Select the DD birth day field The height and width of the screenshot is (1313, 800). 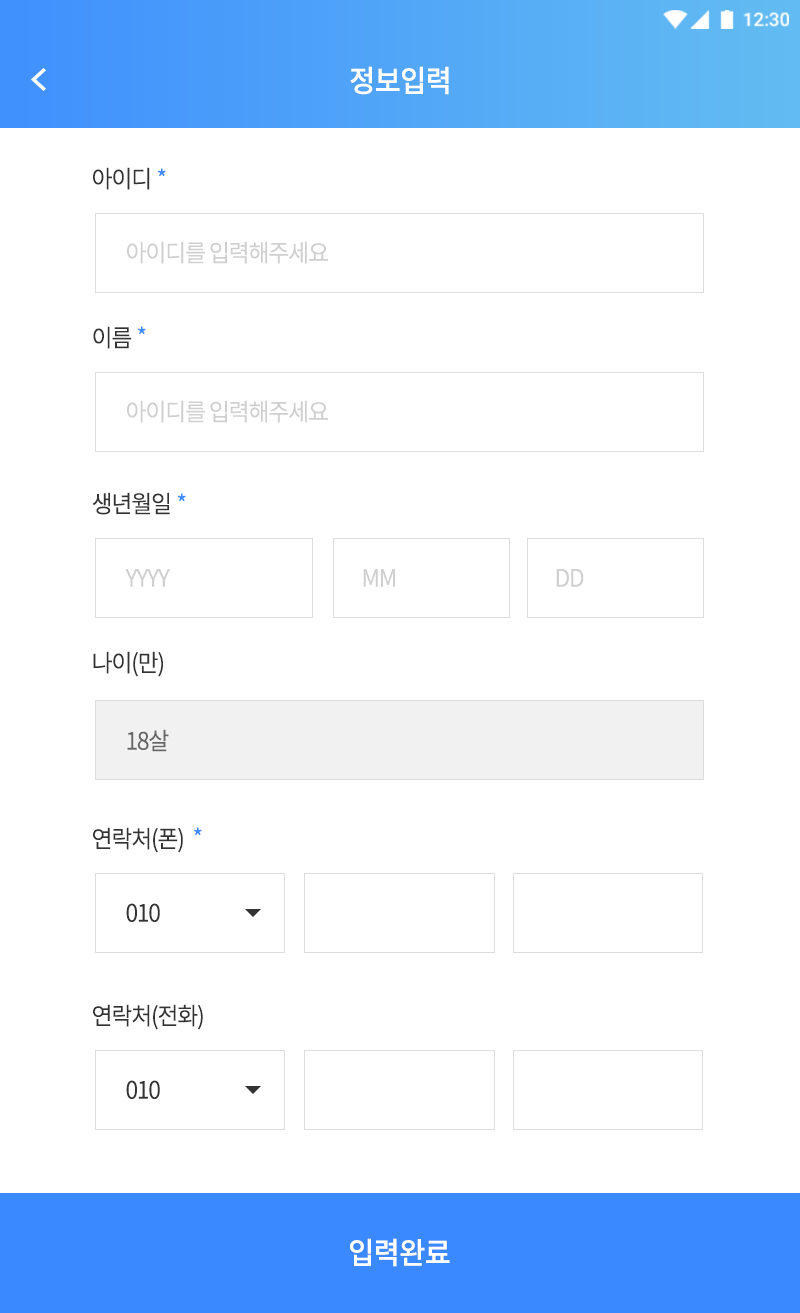615,578
